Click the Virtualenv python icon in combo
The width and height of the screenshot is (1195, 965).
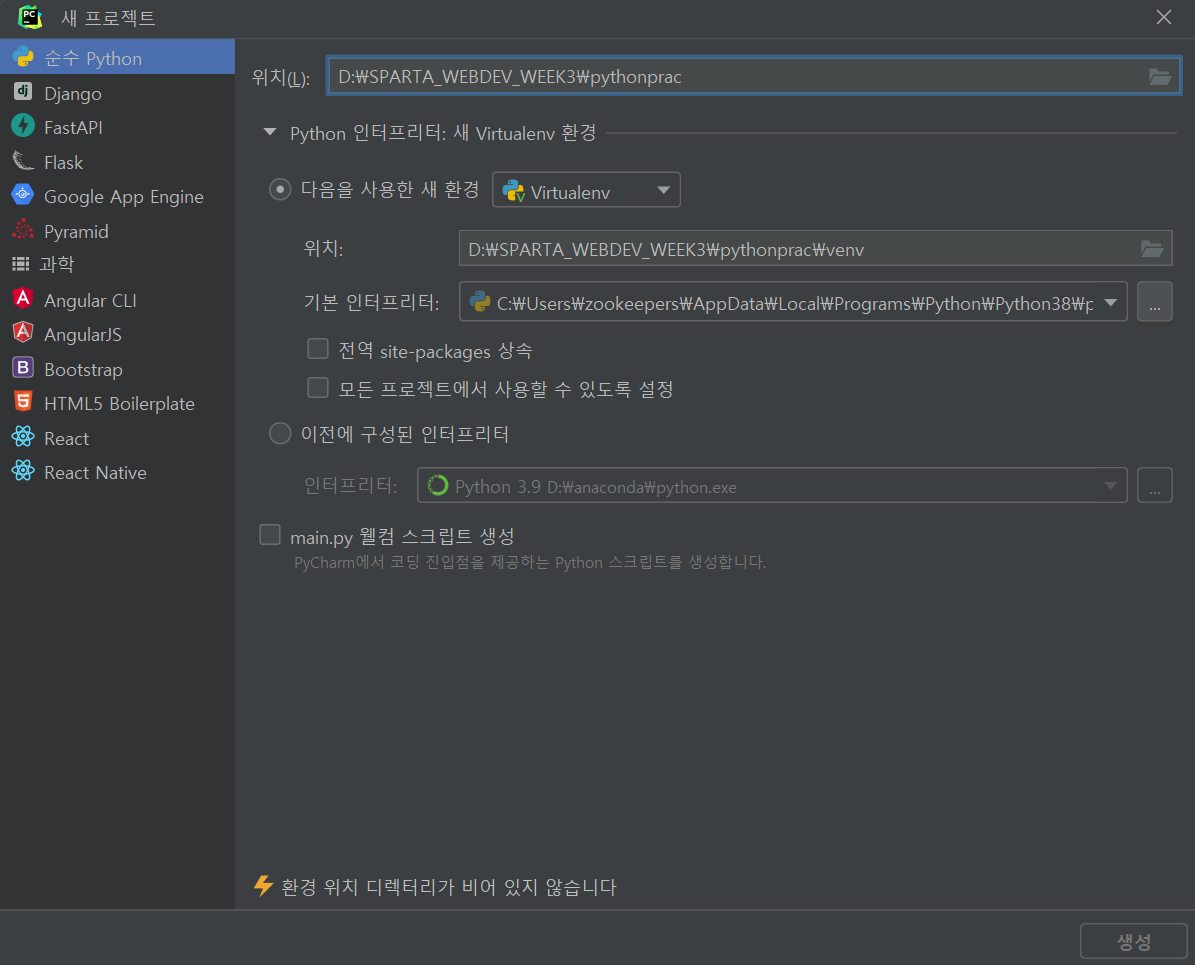[x=514, y=191]
